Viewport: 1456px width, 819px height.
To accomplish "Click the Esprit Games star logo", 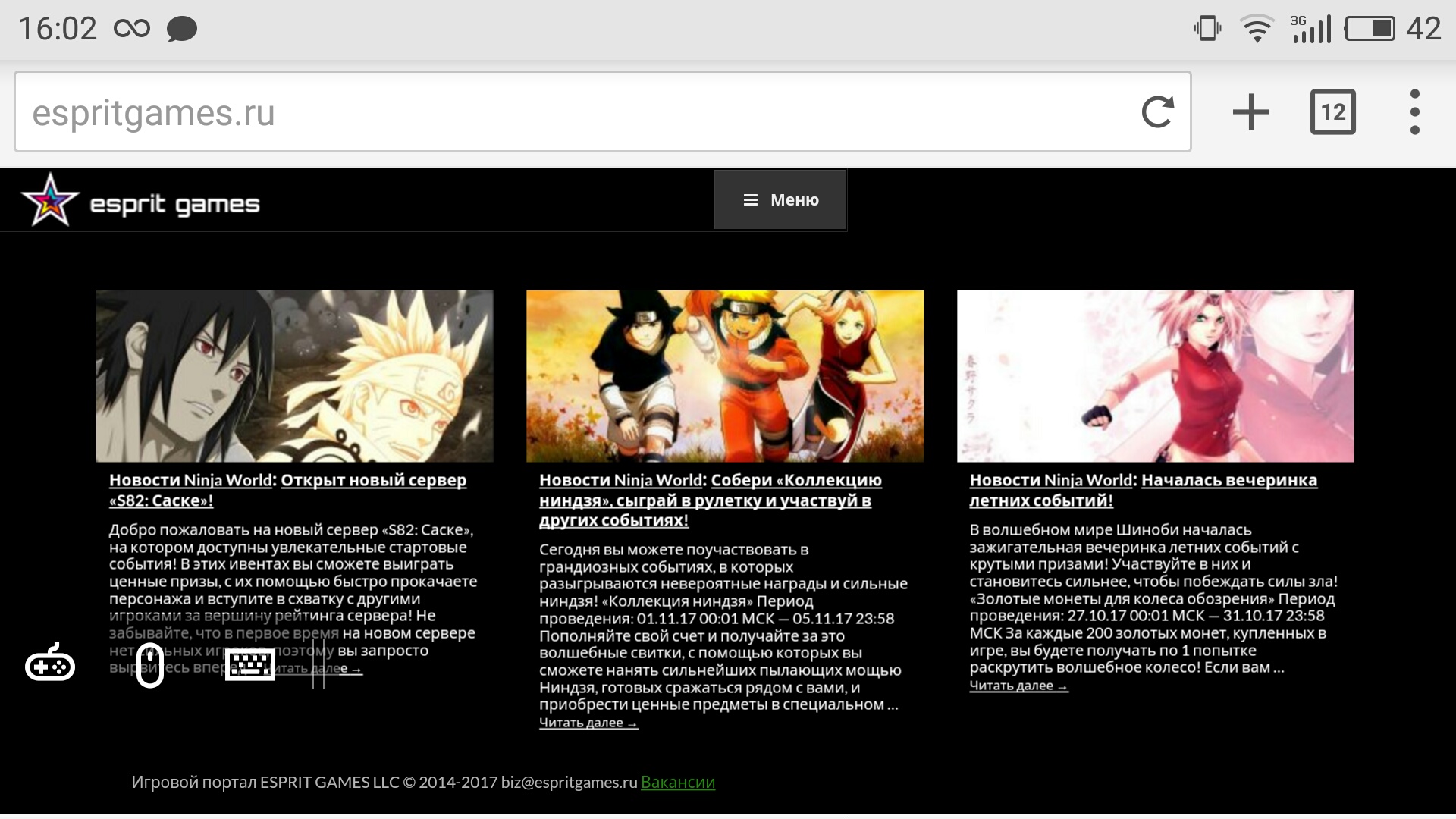I will click(49, 200).
